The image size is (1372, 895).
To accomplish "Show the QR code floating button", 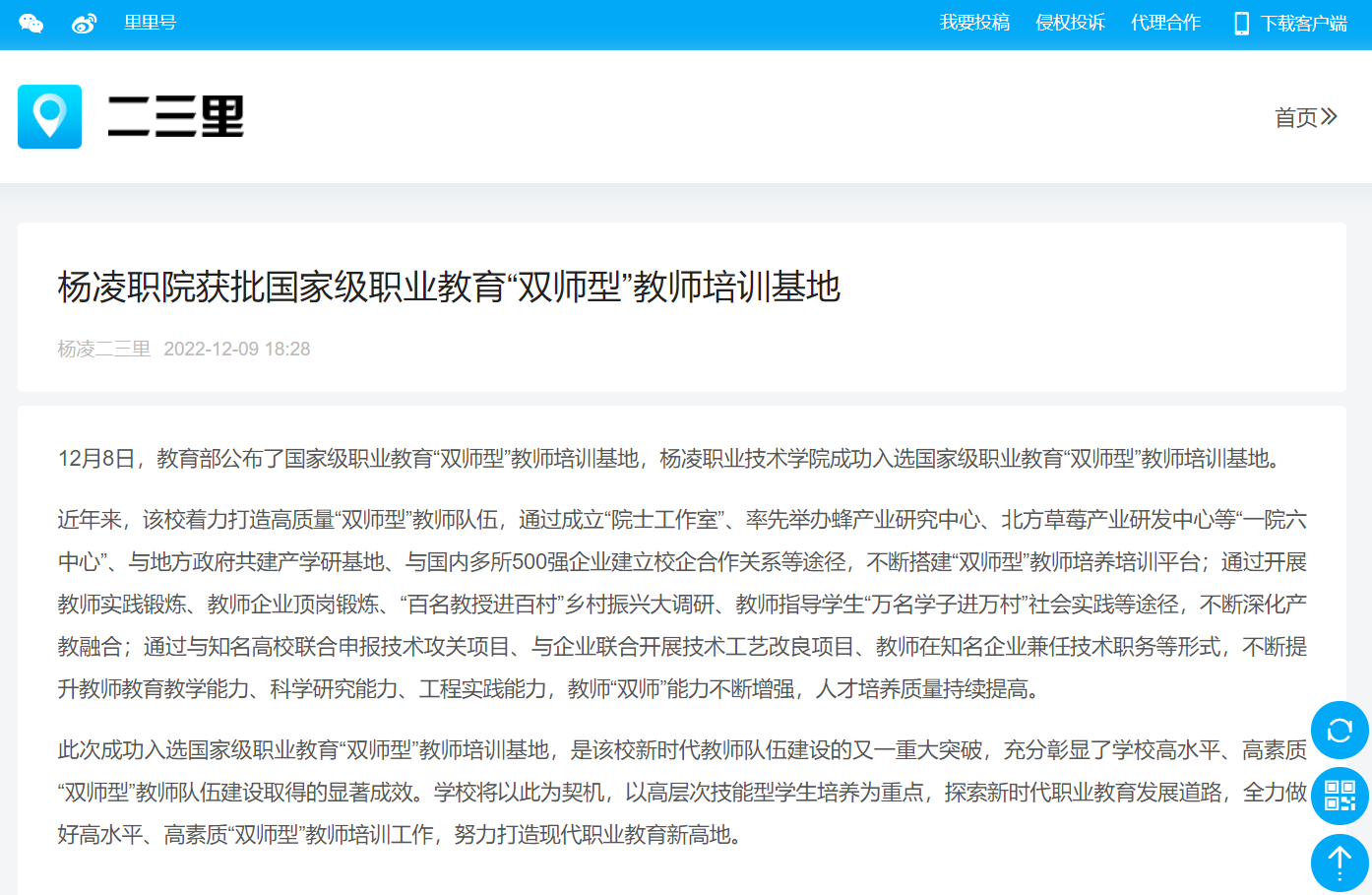I will (1340, 796).
